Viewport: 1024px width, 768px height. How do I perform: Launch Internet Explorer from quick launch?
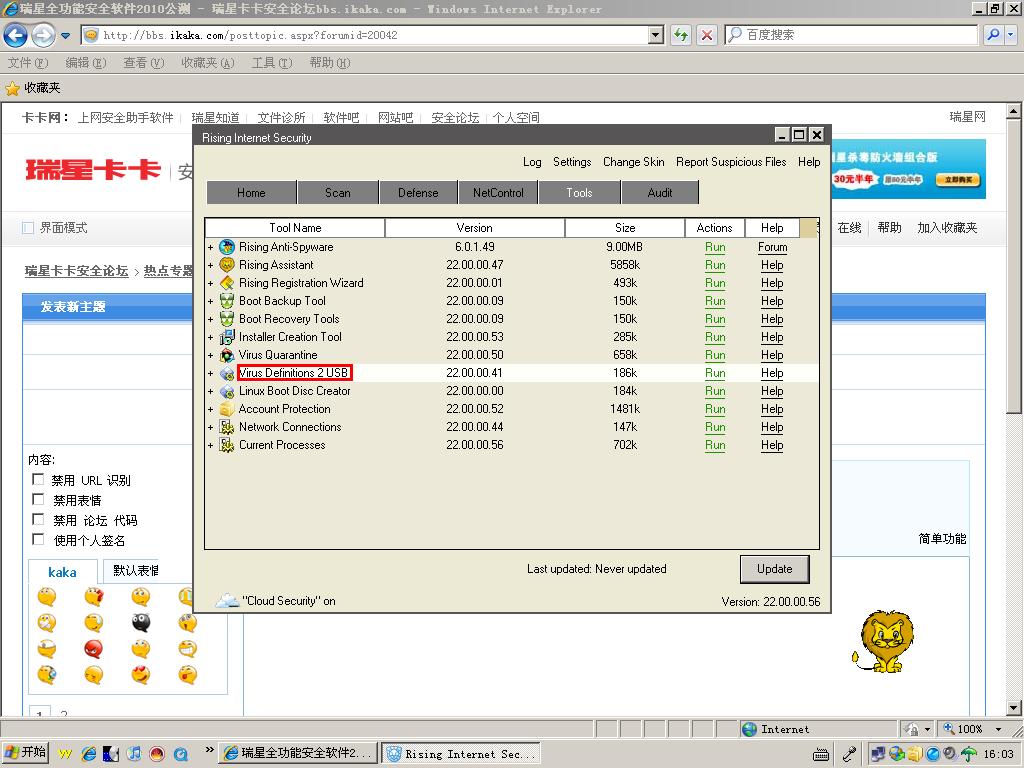[88, 754]
